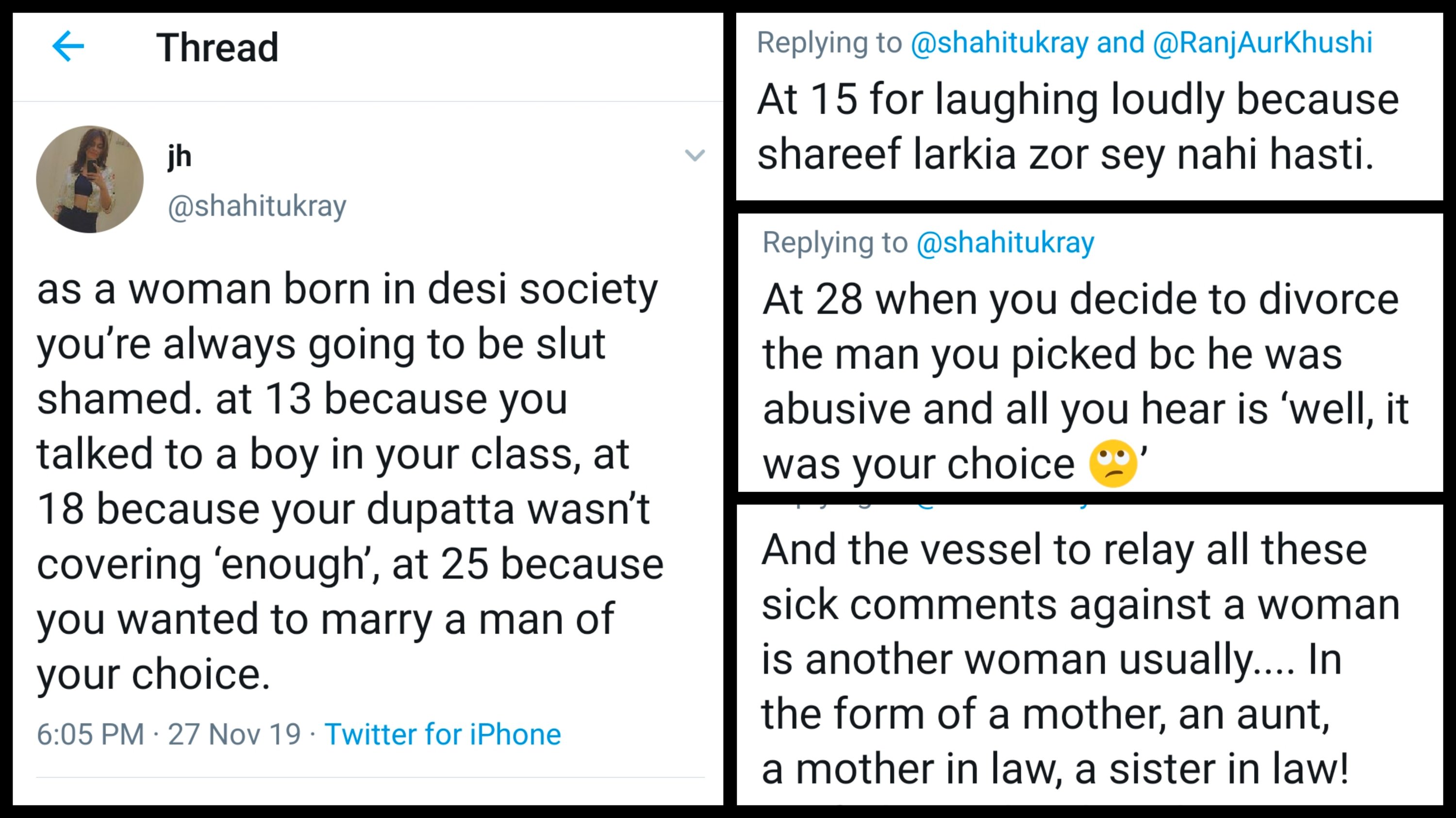Open the 'And the vessel to relay' reply

pyautogui.click(x=1079, y=659)
